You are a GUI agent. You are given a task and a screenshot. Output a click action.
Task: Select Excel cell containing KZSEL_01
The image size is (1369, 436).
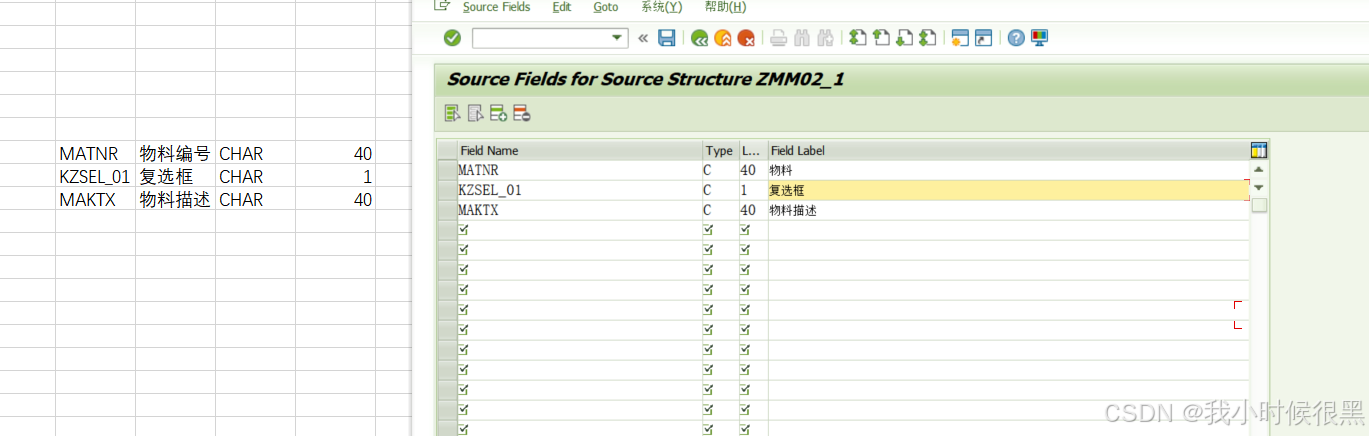[x=95, y=176]
